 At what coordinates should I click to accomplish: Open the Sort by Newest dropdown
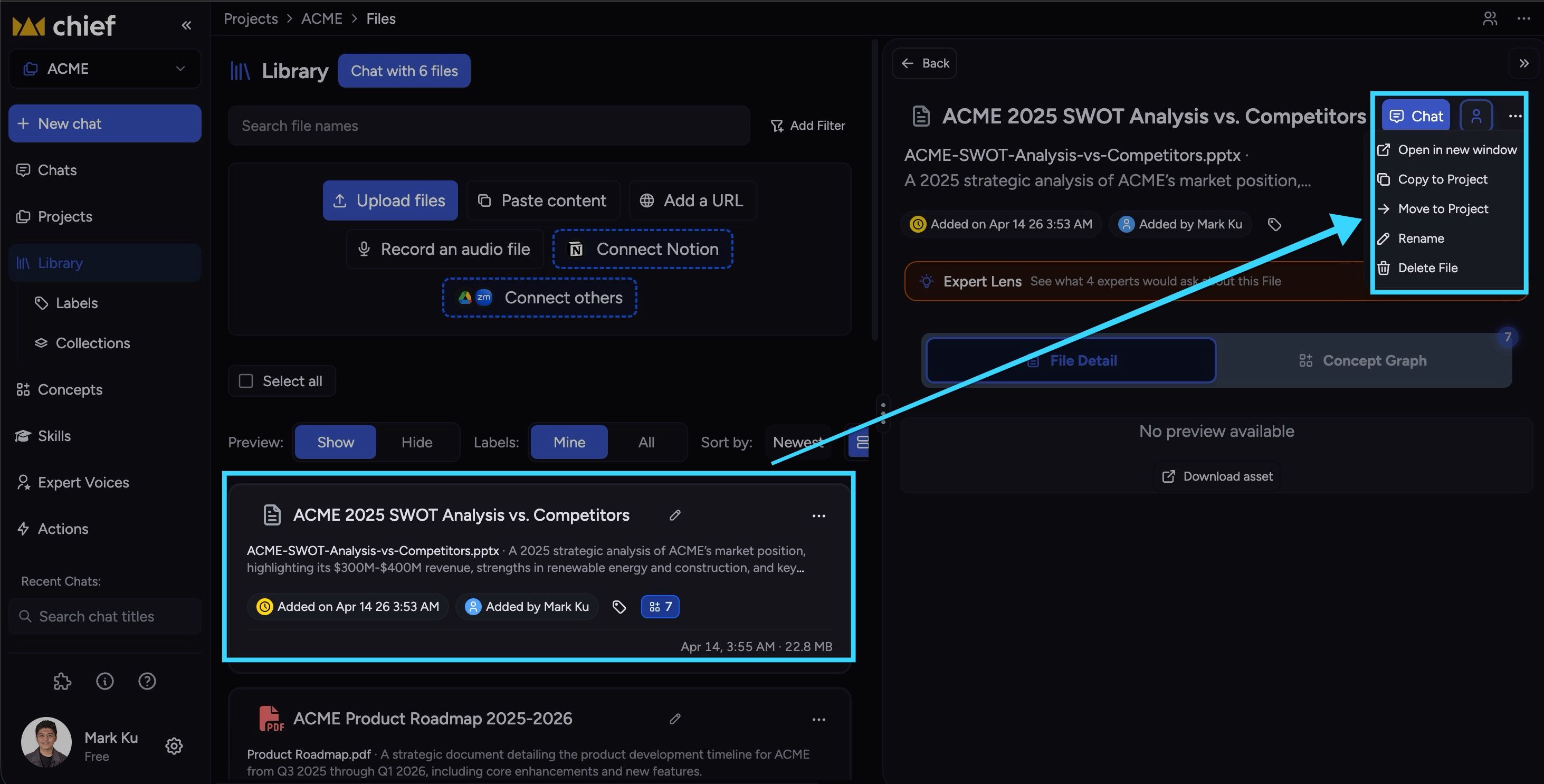(798, 442)
